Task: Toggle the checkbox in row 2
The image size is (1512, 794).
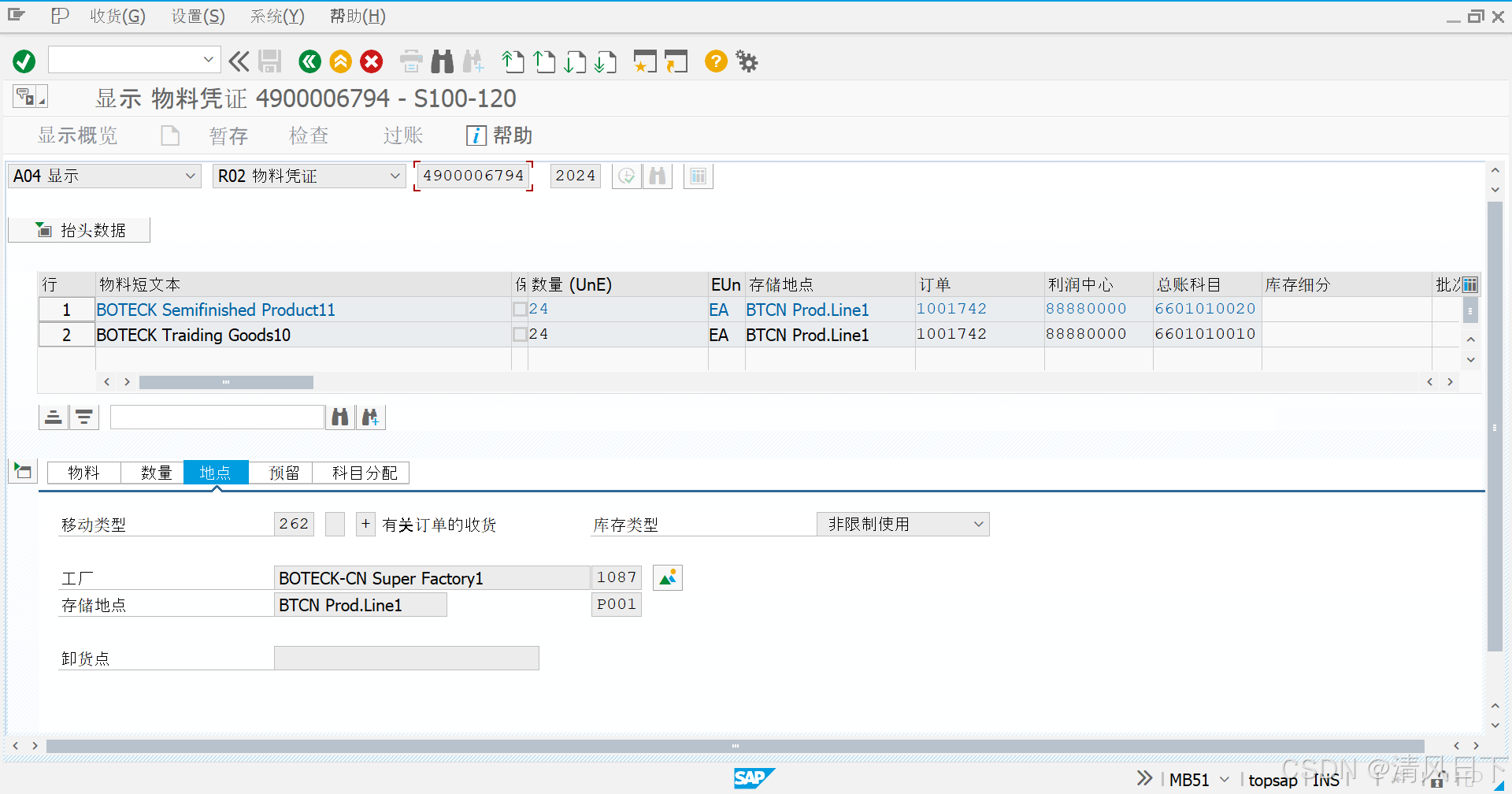Action: pos(520,334)
